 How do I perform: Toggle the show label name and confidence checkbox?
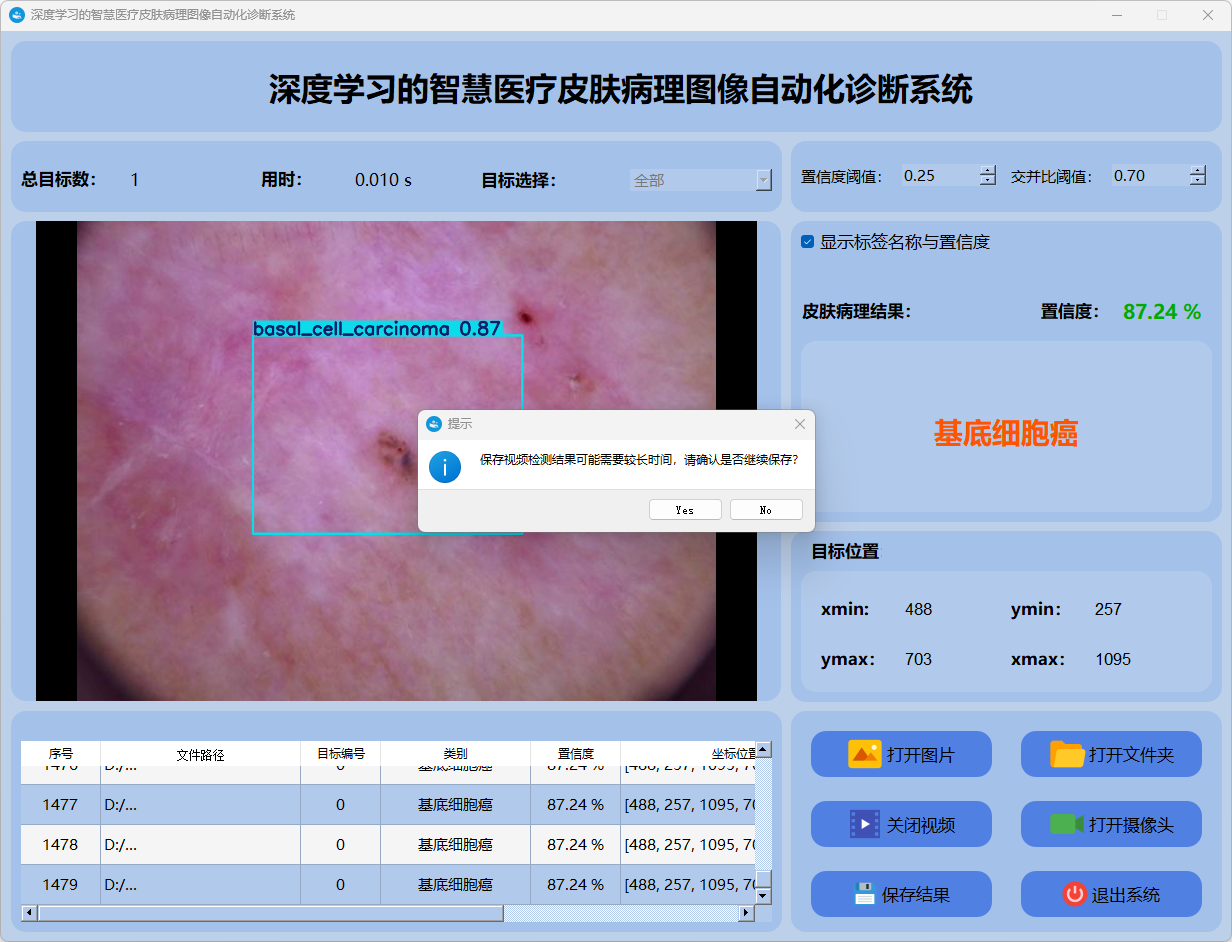pos(808,242)
